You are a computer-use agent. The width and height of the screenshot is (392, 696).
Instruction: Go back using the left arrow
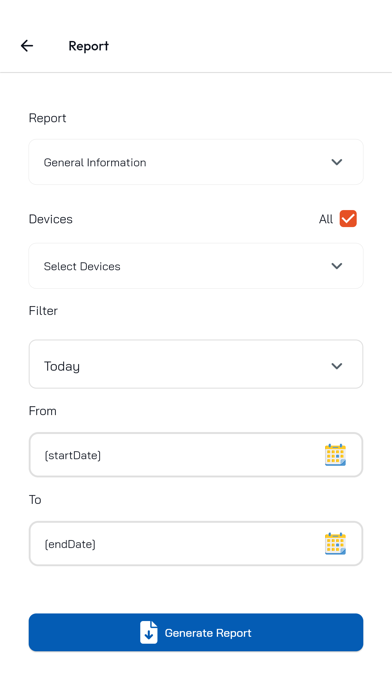tap(27, 46)
